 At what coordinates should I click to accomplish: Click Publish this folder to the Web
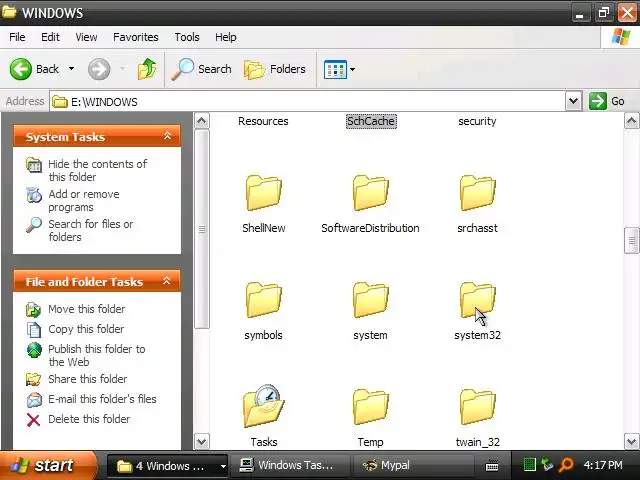tap(96, 355)
